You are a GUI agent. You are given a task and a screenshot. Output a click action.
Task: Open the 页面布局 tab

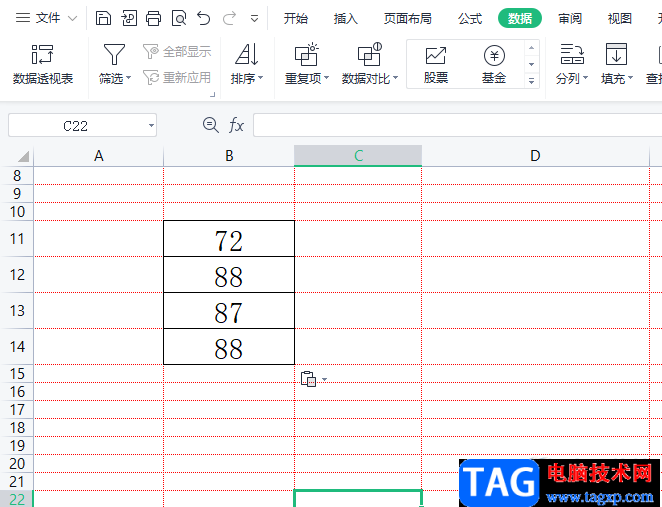[x=407, y=19]
